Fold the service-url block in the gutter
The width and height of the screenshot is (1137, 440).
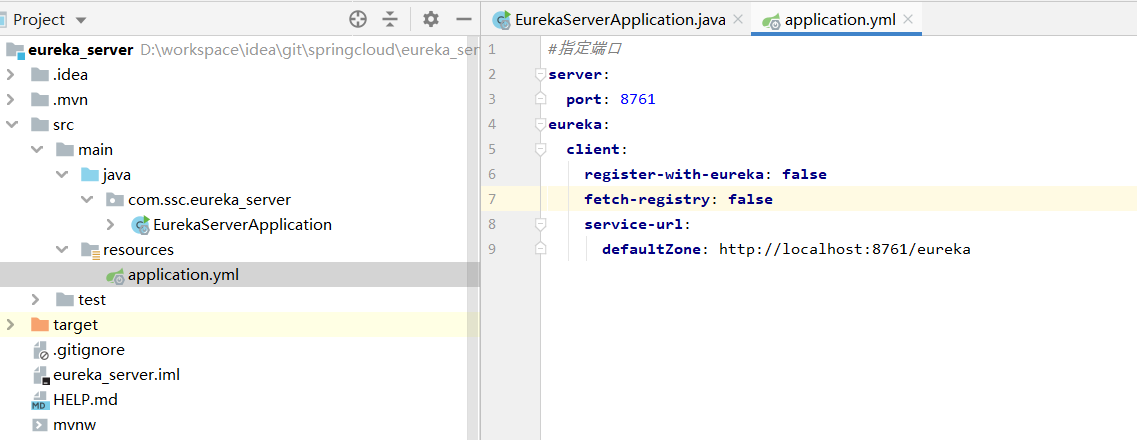539,224
